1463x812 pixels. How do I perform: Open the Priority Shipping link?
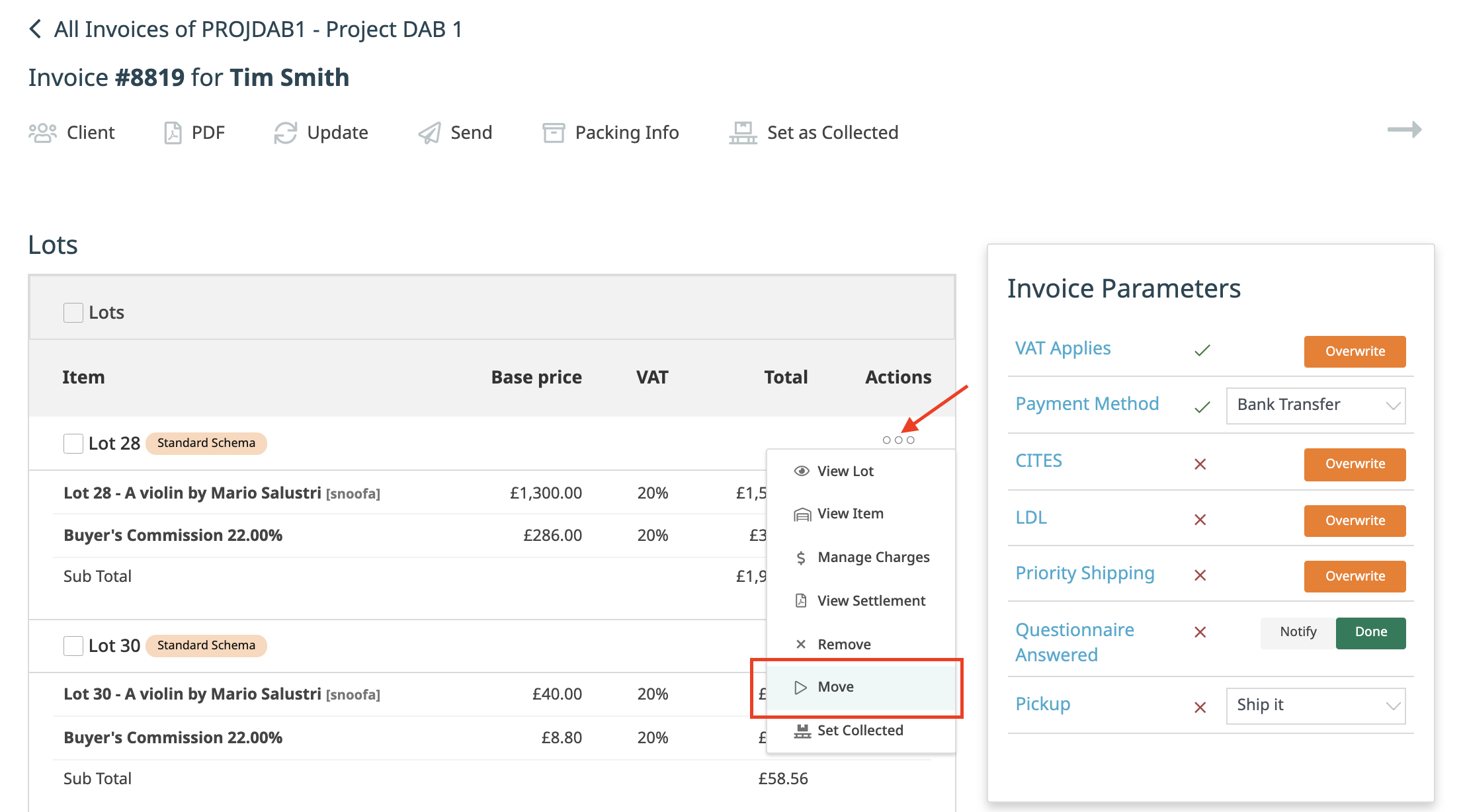pos(1085,573)
